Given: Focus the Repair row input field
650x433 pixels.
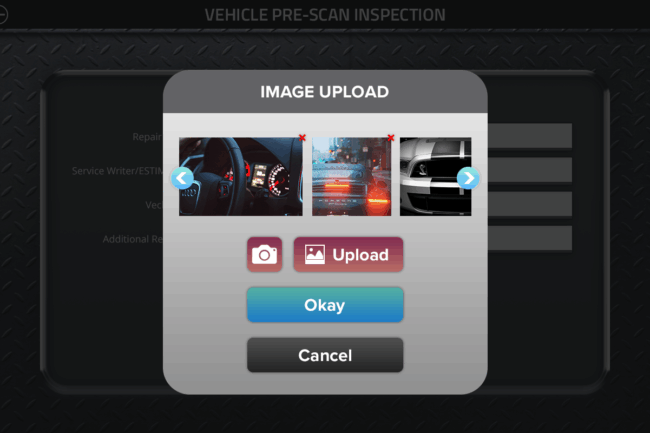Looking at the screenshot, I should 530,135.
